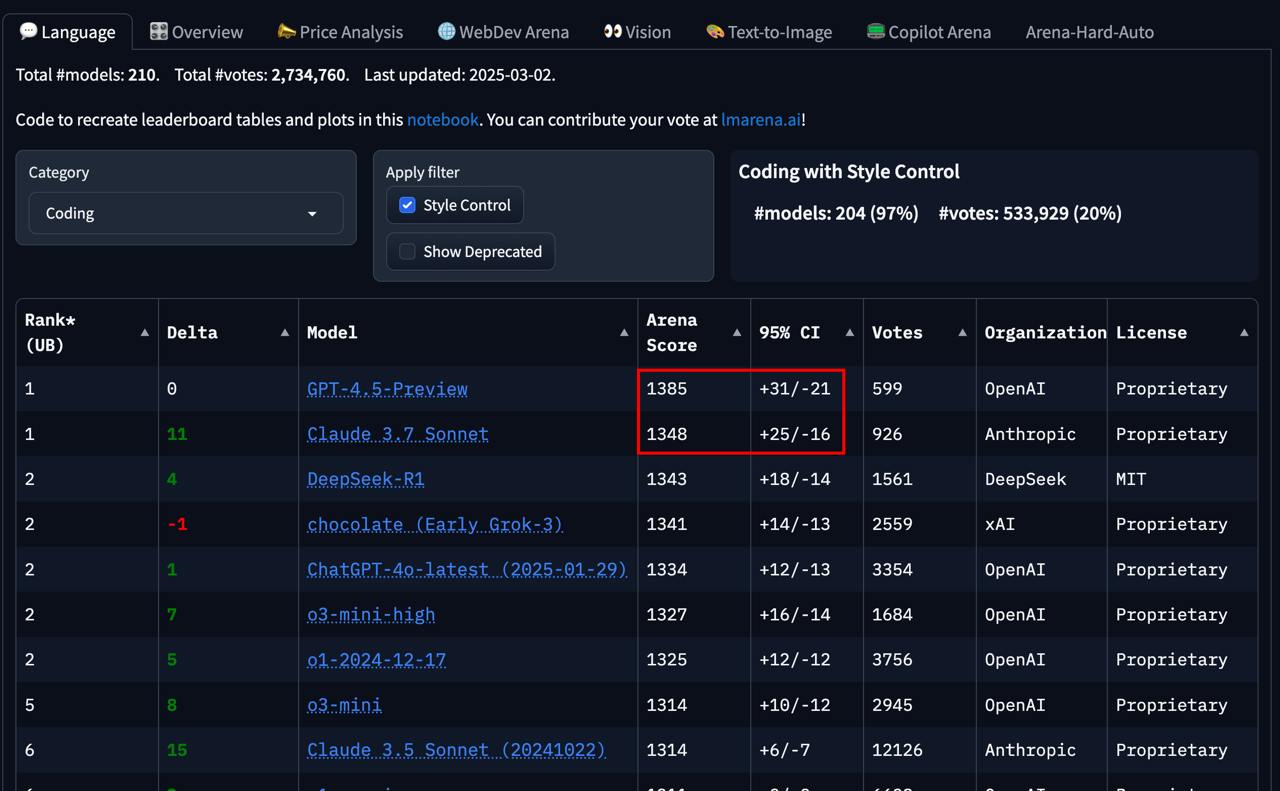Sort by 95% CI column arrow
This screenshot has width=1280, height=791.
[x=850, y=332]
